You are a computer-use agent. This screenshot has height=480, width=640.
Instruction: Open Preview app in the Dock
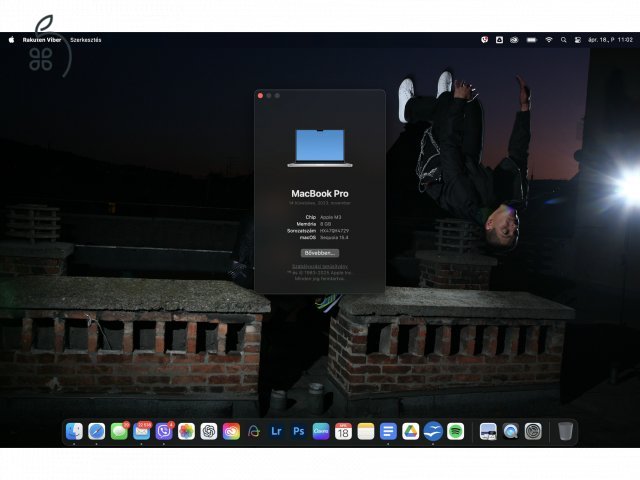488,431
